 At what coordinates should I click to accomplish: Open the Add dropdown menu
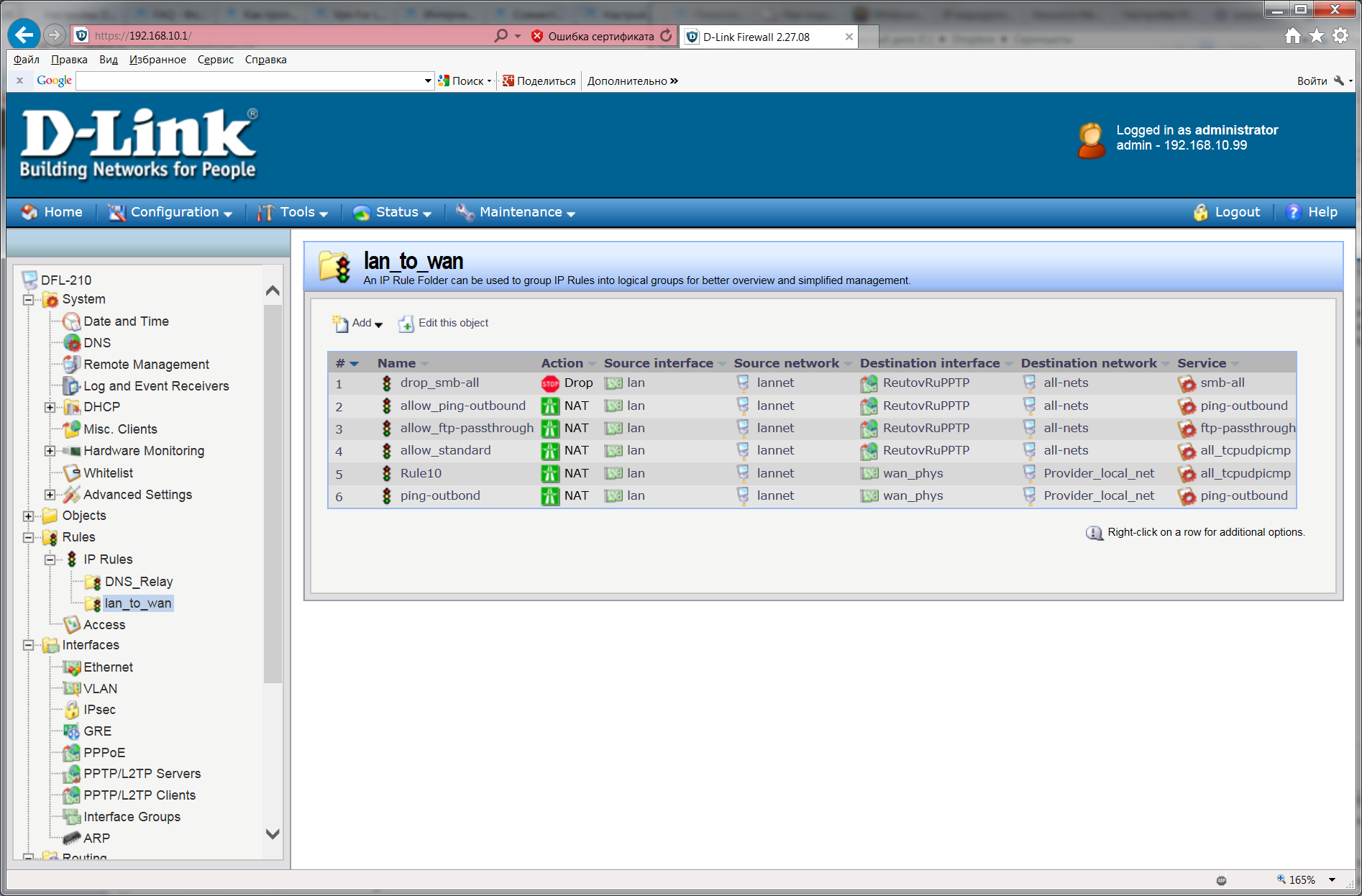[358, 324]
